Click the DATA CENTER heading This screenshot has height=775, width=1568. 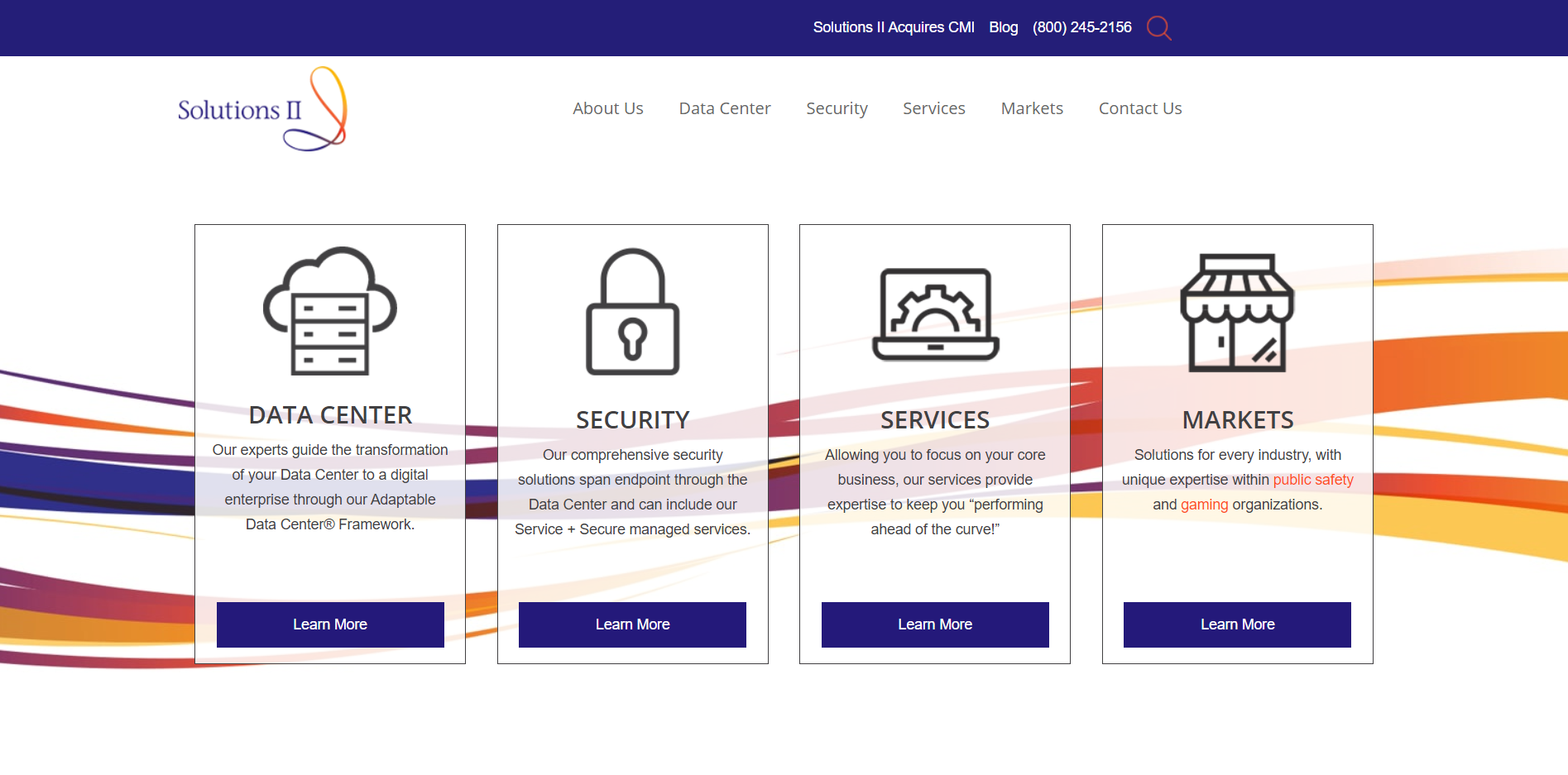[x=330, y=415]
